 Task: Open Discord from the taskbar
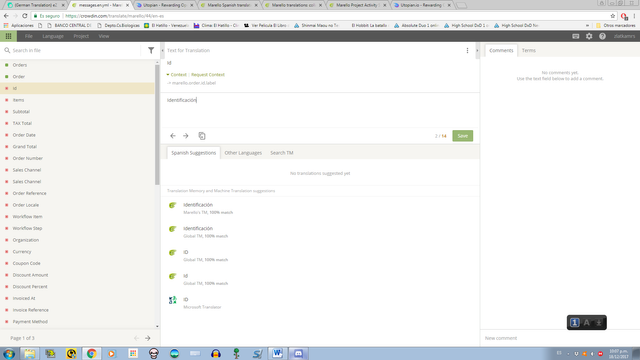coord(298,353)
